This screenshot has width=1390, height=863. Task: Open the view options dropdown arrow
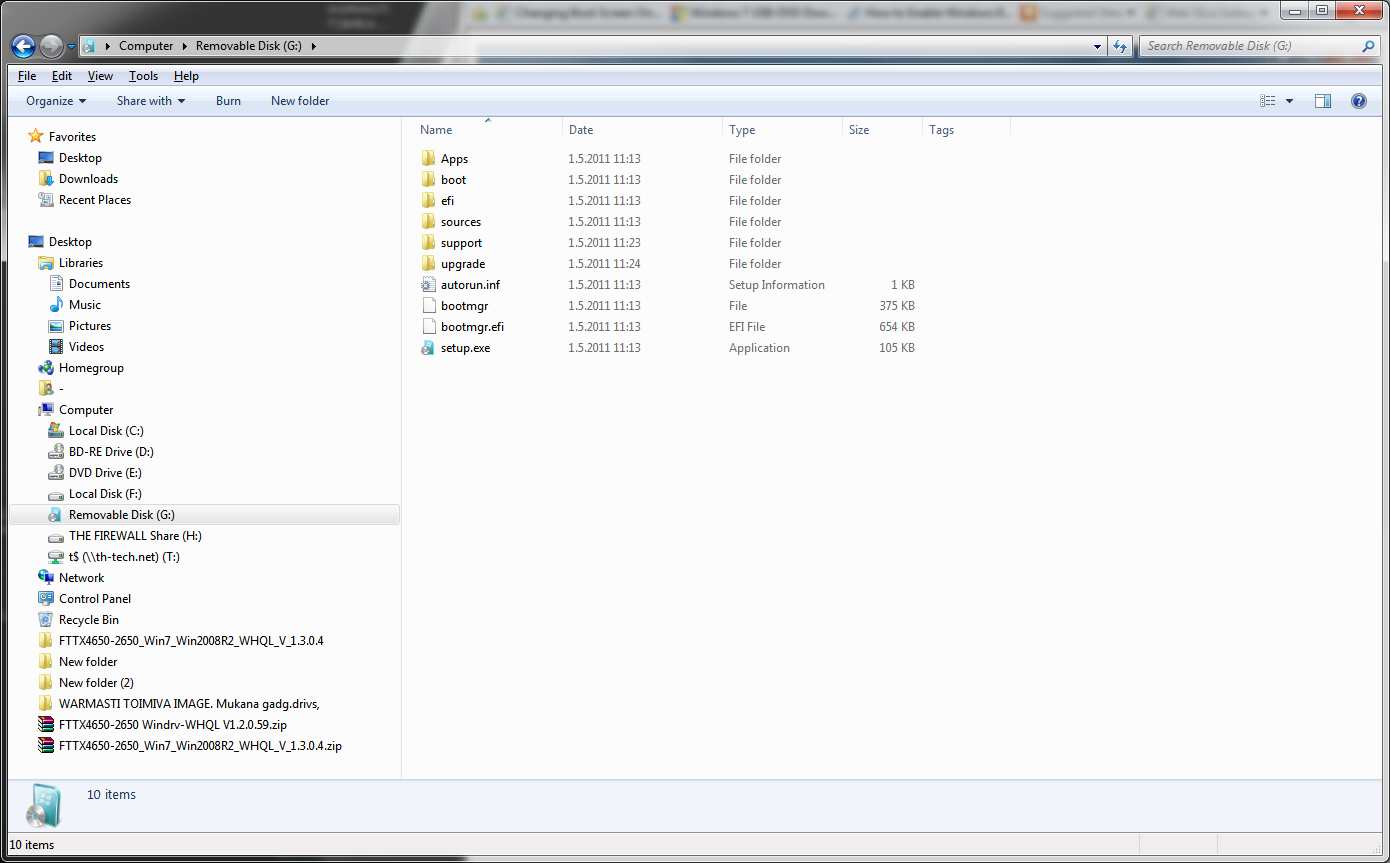coord(1289,101)
